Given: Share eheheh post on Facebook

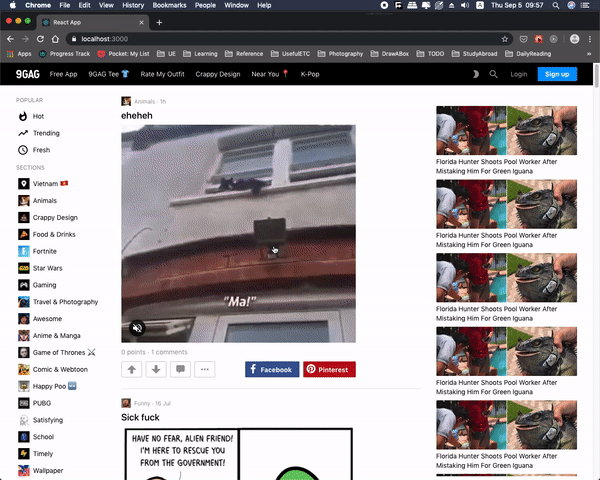Looking at the screenshot, I should pyautogui.click(x=272, y=369).
